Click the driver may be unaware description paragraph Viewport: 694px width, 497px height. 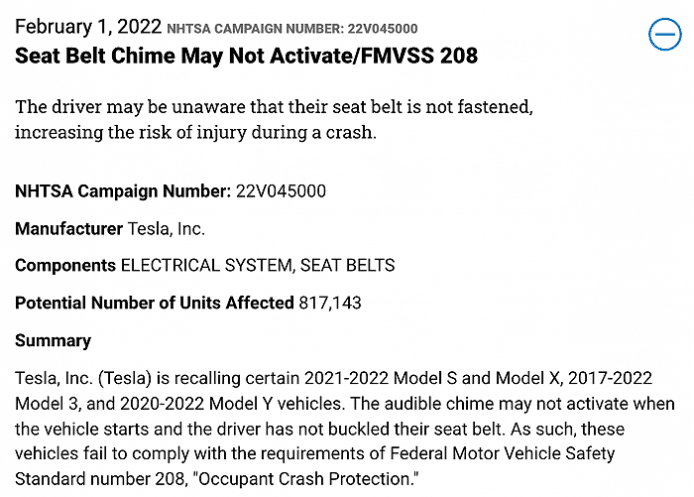point(266,118)
